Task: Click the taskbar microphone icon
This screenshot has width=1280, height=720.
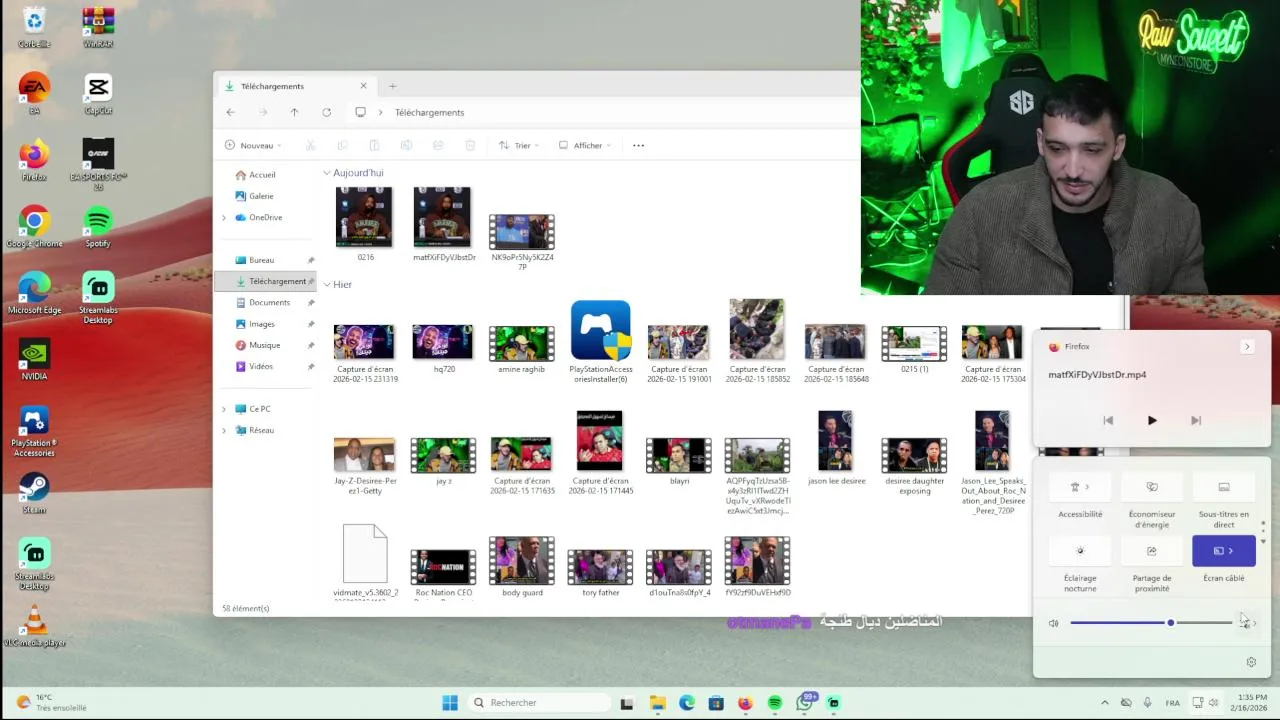Action: tap(1147, 702)
